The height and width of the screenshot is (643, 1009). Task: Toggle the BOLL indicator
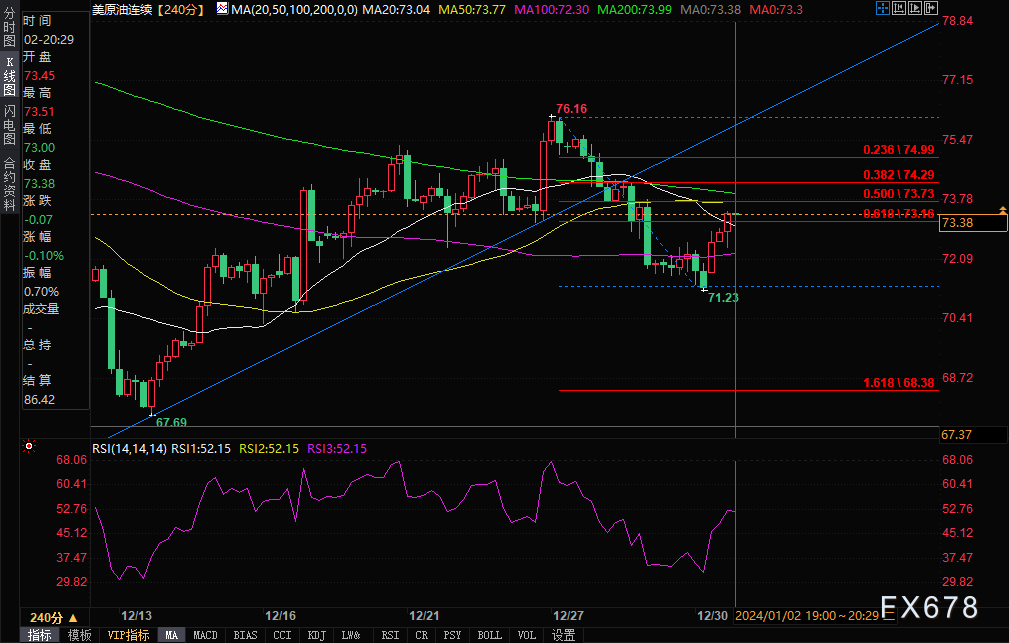[x=489, y=635]
